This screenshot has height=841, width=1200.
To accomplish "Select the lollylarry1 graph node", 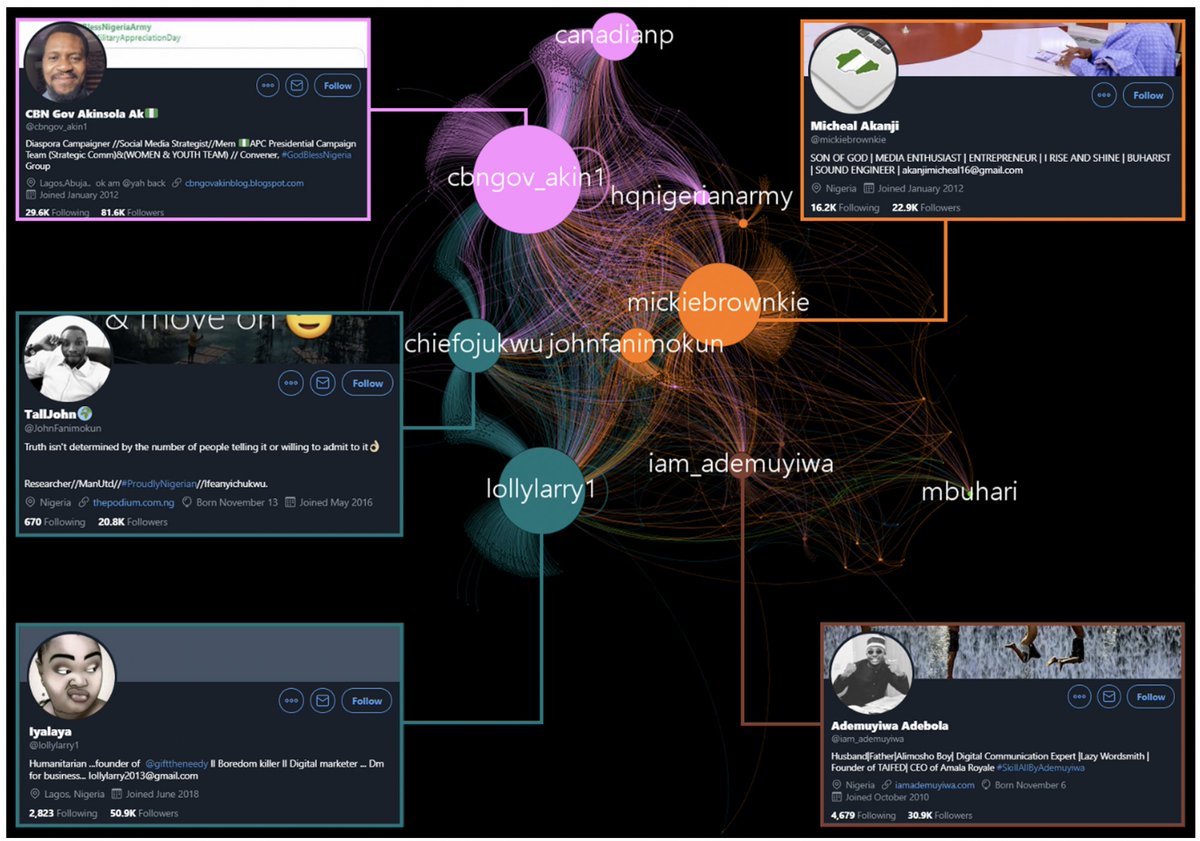I will tap(541, 490).
